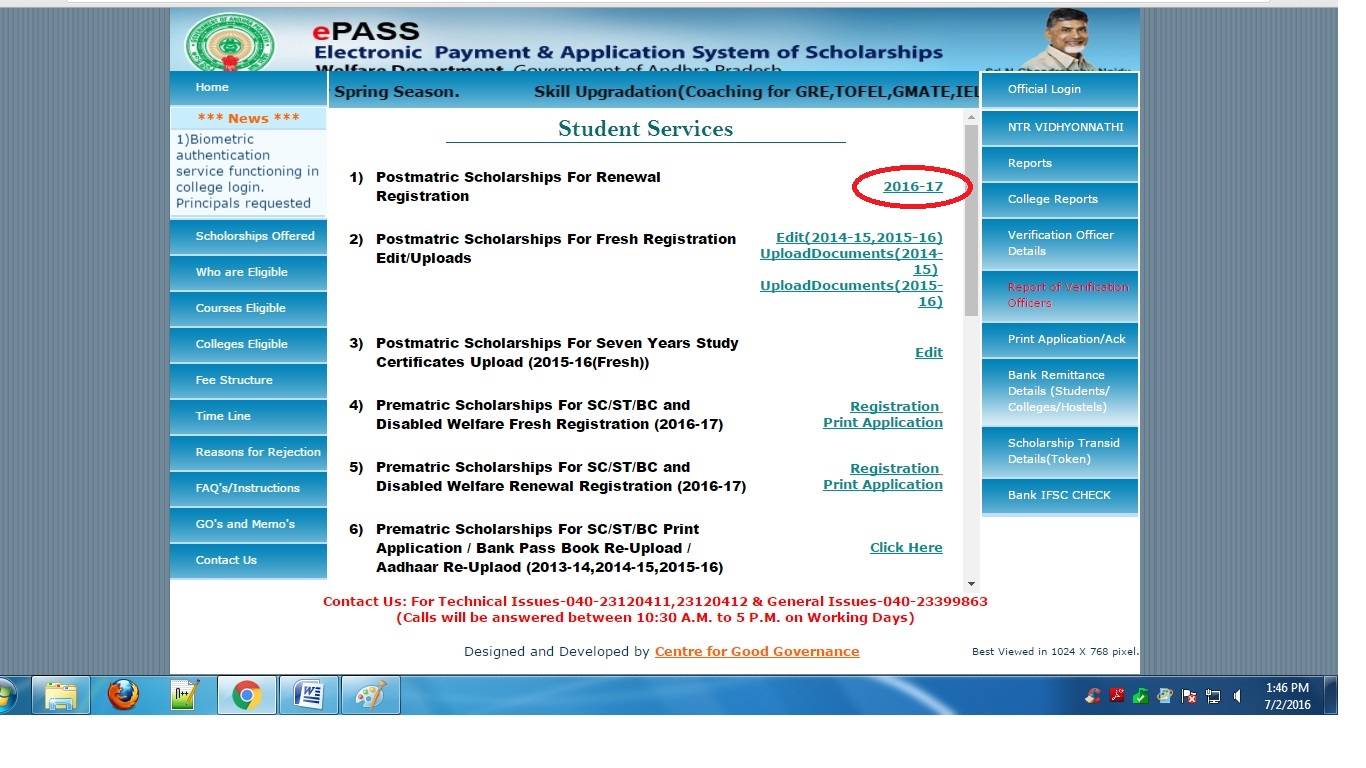This screenshot has width=1366, height=768.
Task: Open Centre for Good Governance link
Action: tap(757, 652)
